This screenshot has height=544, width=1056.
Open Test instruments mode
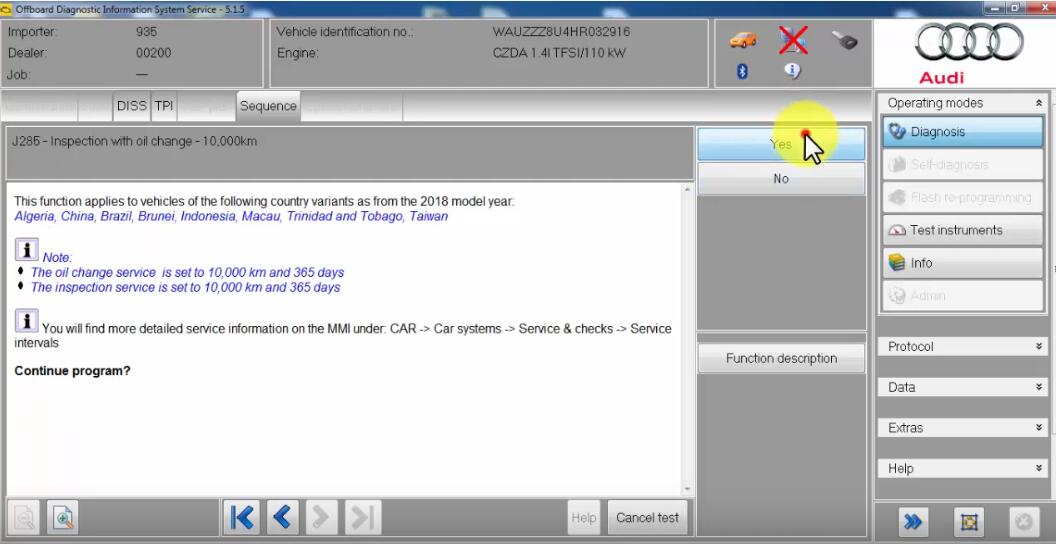[x=962, y=230]
